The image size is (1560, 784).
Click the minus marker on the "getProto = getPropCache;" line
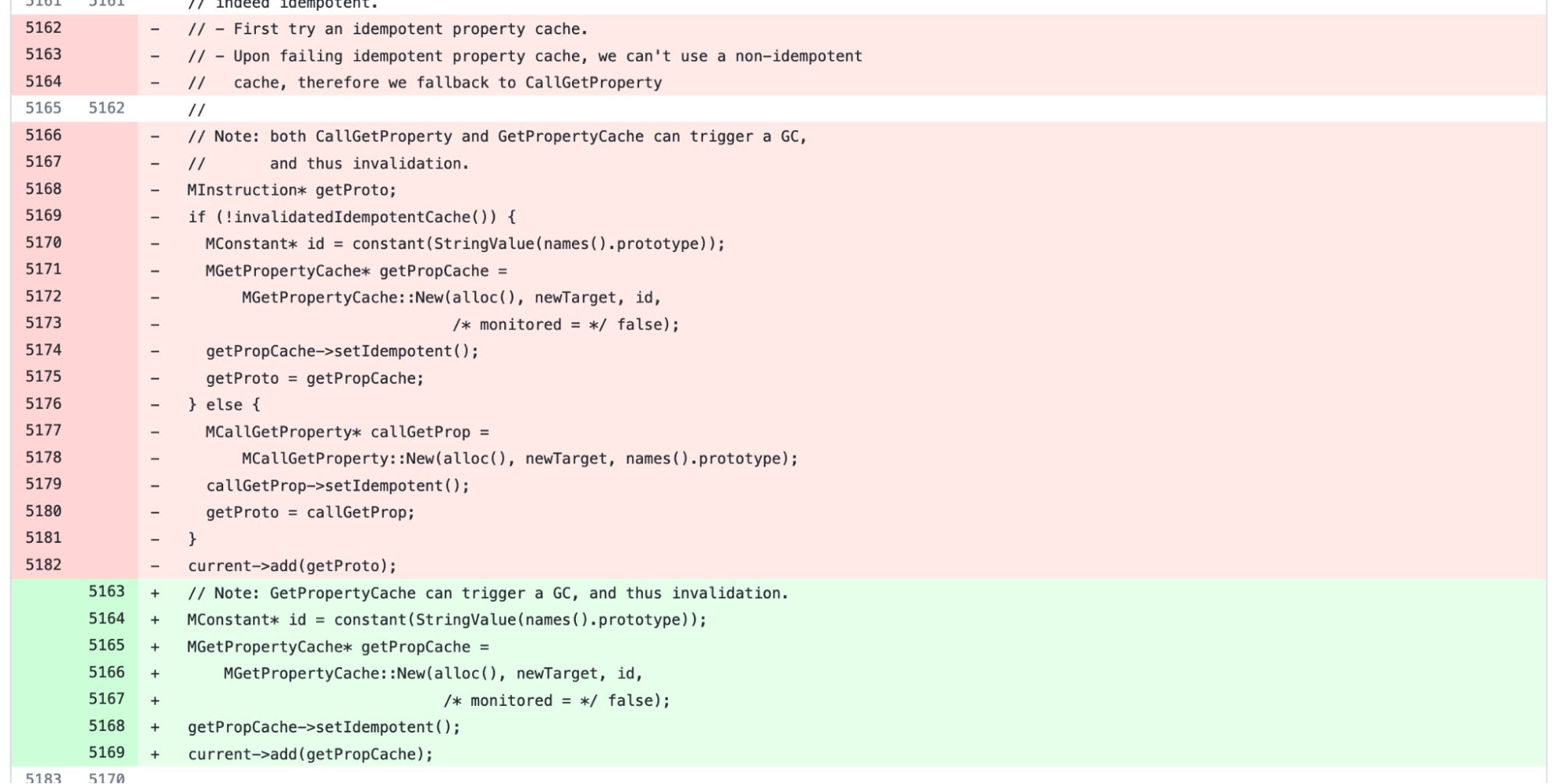pos(155,378)
